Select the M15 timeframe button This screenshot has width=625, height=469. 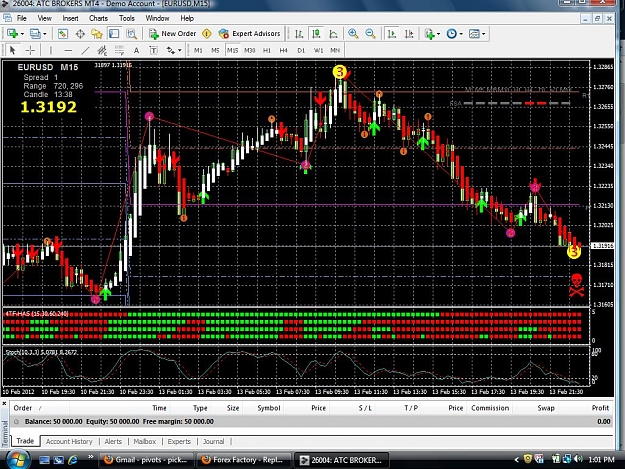click(x=232, y=51)
